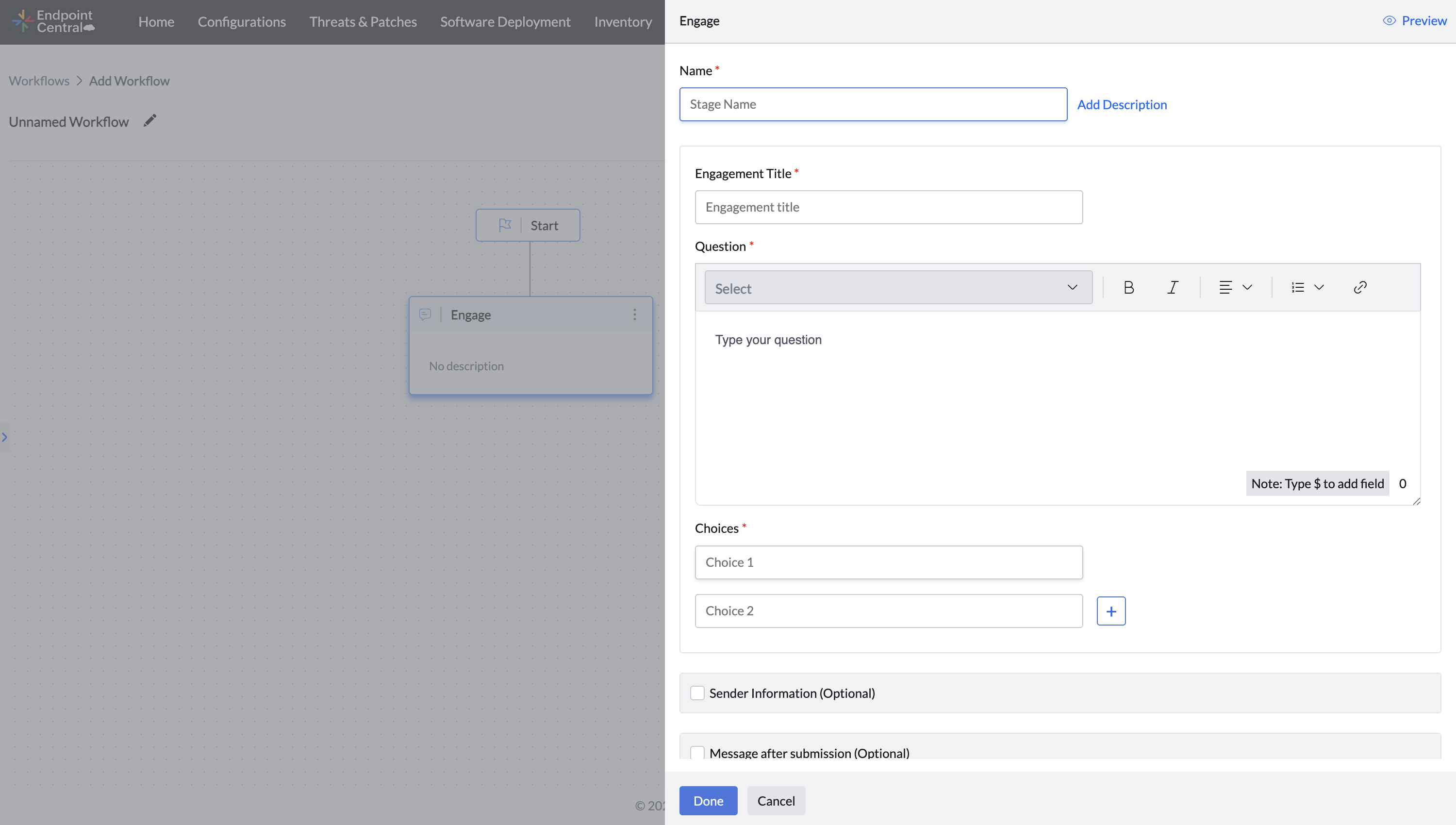Apply italic formatting to question text
Viewport: 1456px width, 825px height.
click(x=1173, y=287)
